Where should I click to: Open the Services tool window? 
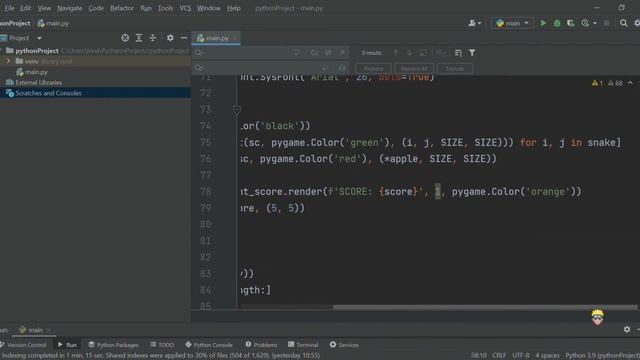[x=344, y=345]
